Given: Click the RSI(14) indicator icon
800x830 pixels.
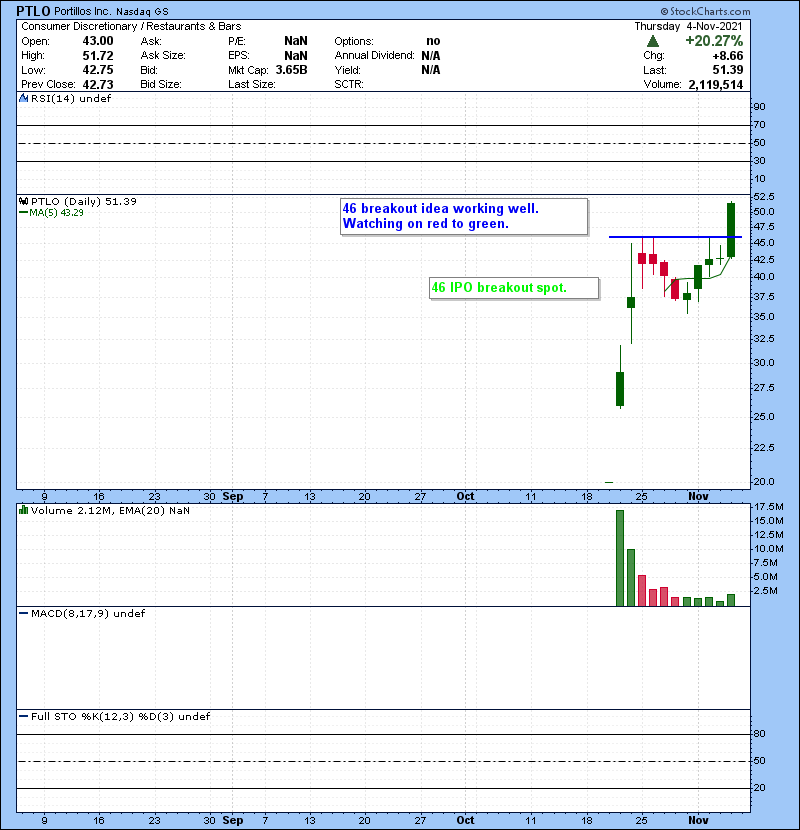Looking at the screenshot, I should tap(23, 98).
